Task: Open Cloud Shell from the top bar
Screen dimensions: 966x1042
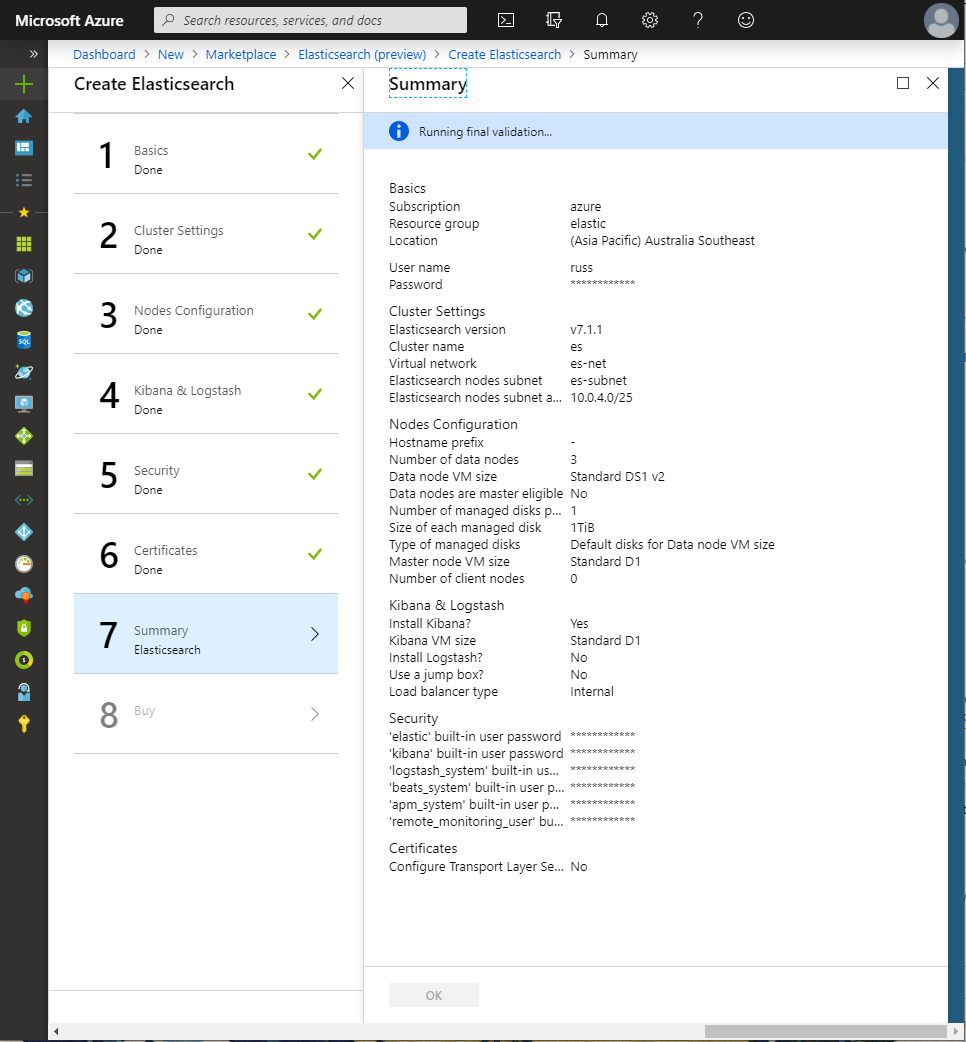Action: pos(507,20)
